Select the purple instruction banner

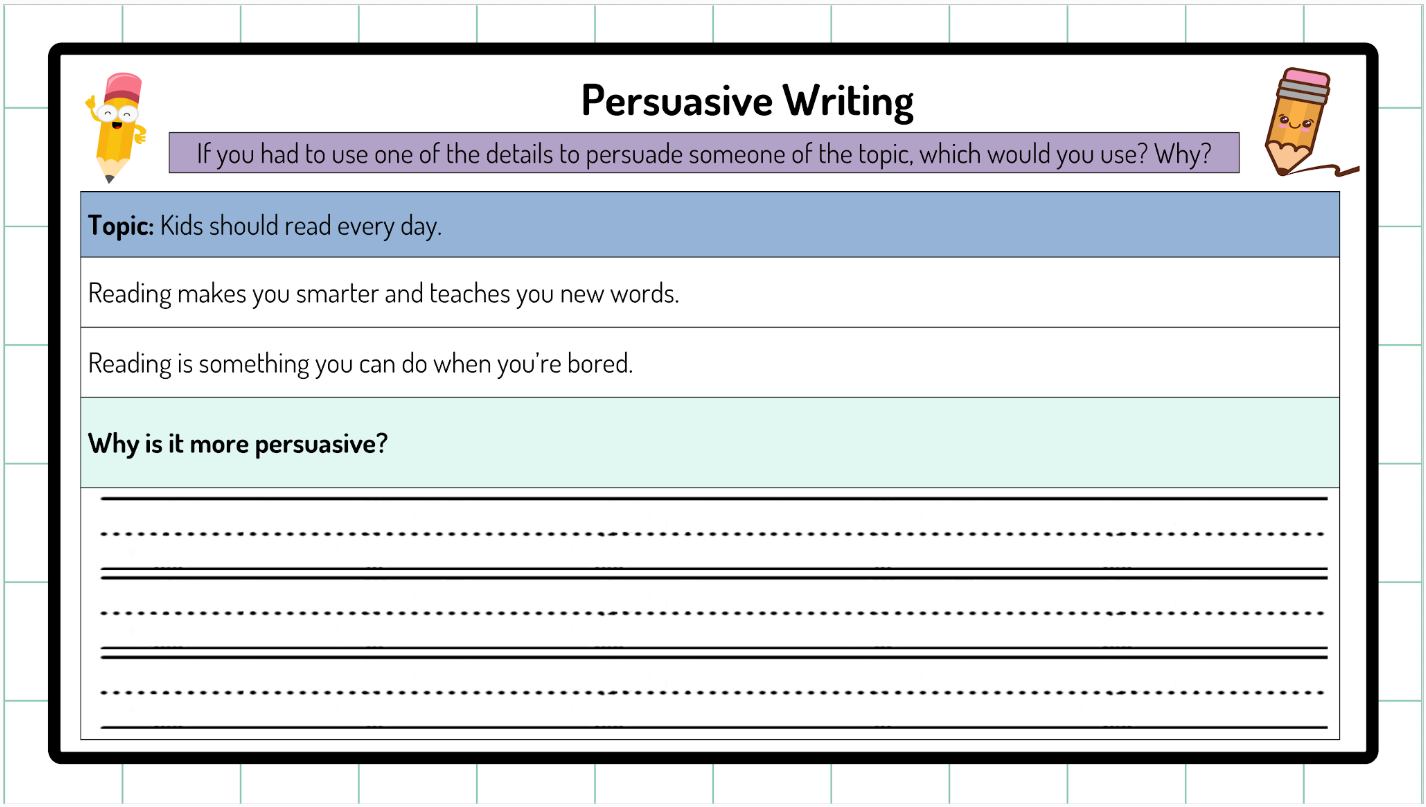click(x=703, y=153)
